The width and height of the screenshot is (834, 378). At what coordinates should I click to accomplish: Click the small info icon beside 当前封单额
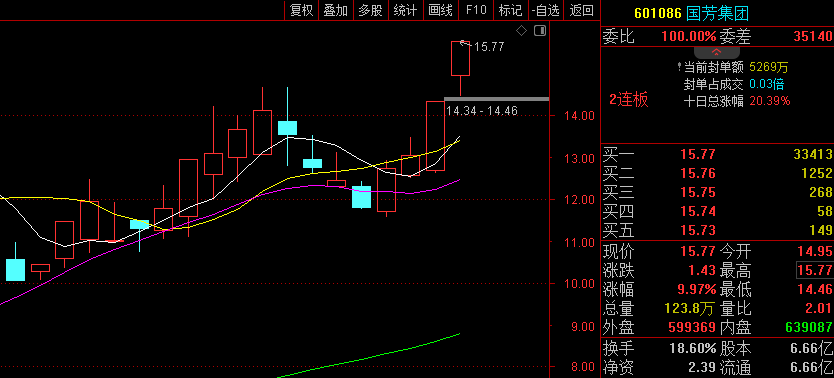point(679,68)
